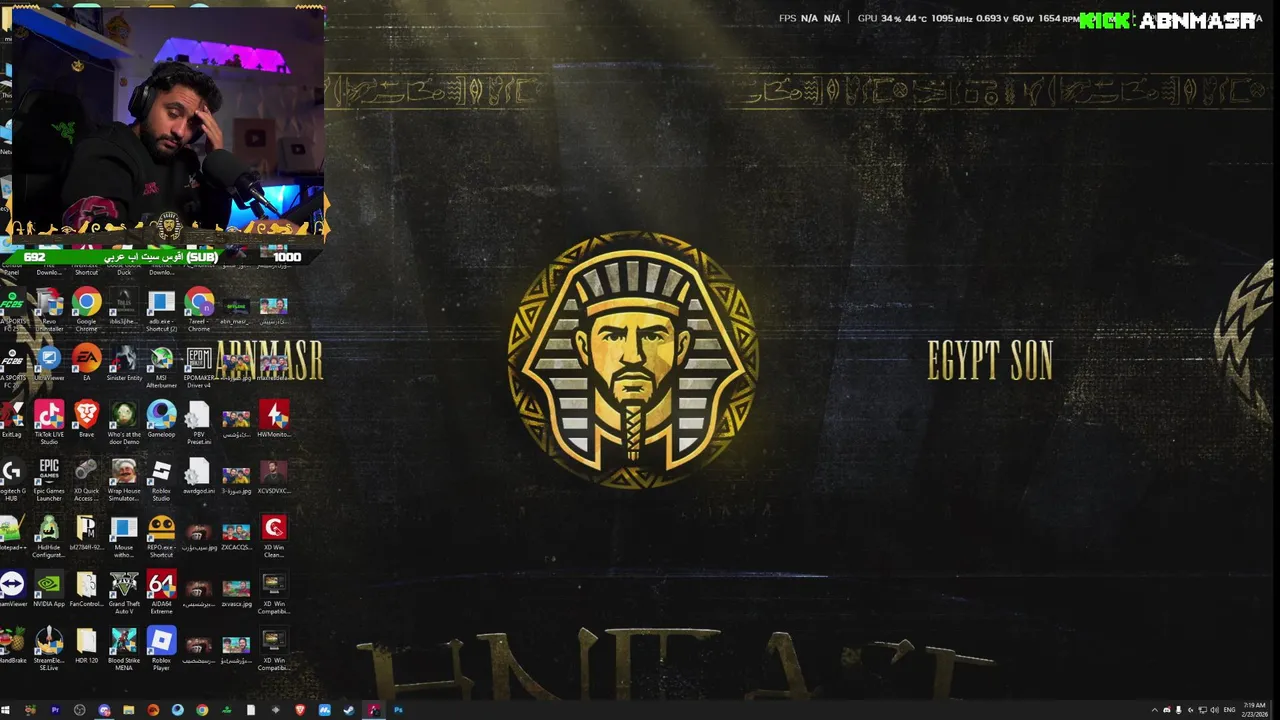Open the AIDA64 Extreme shortcut

[161, 591]
